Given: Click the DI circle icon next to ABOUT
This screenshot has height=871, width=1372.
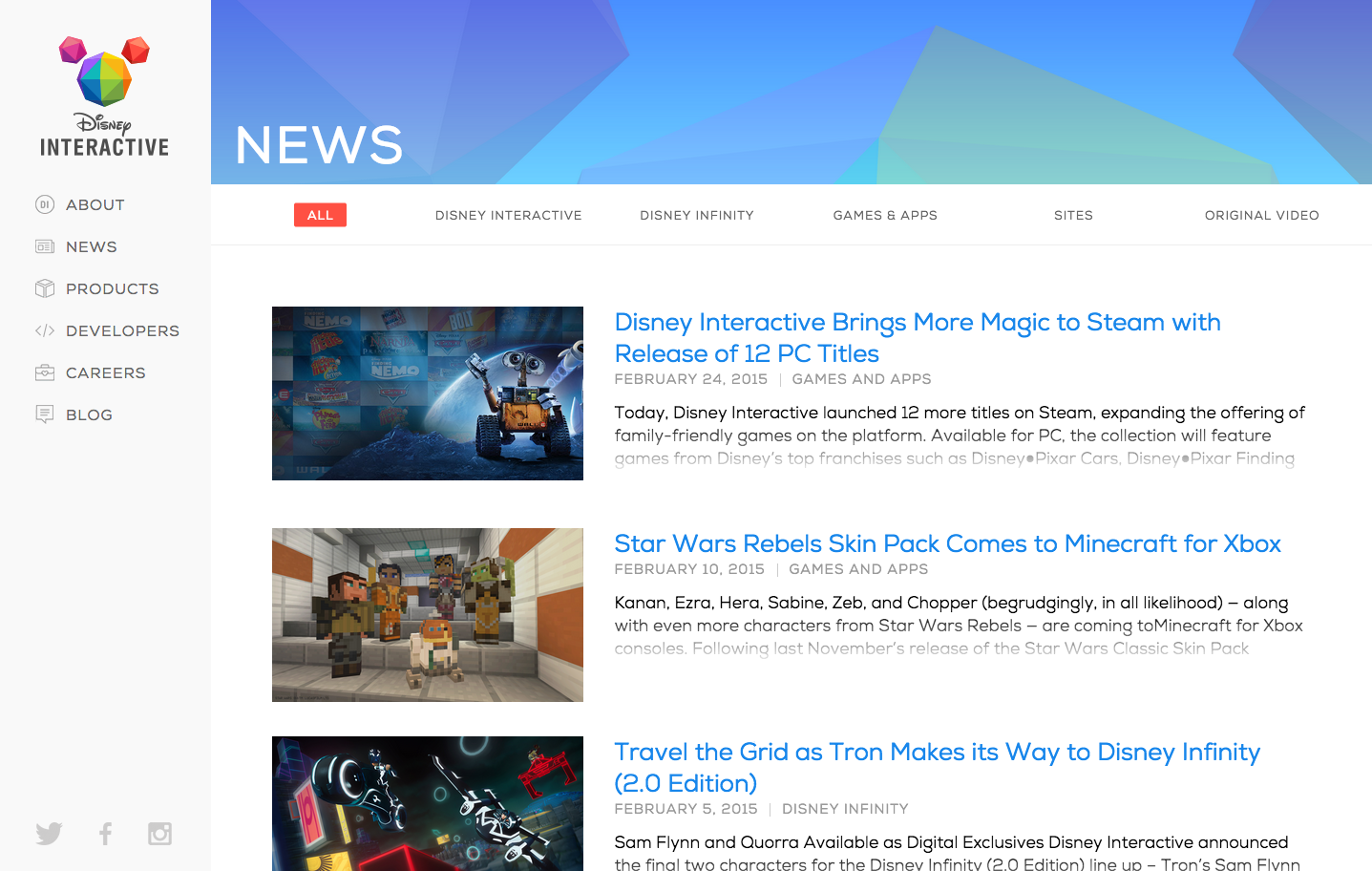Looking at the screenshot, I should click(x=45, y=204).
